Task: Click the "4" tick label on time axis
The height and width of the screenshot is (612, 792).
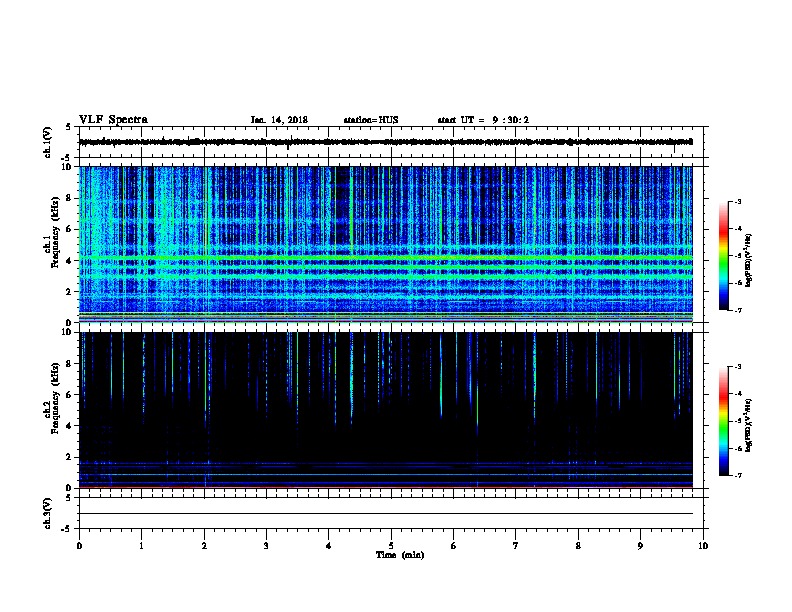Action: pyautogui.click(x=329, y=546)
